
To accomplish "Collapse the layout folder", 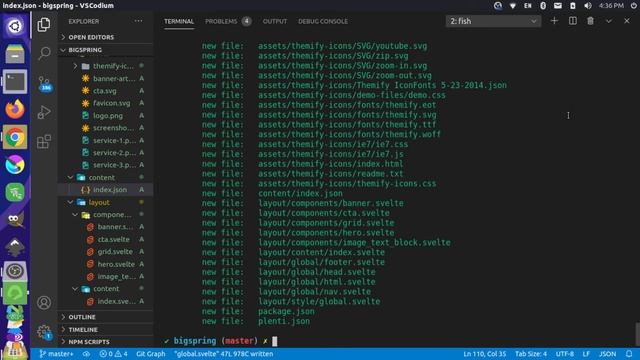I will 106,202.
